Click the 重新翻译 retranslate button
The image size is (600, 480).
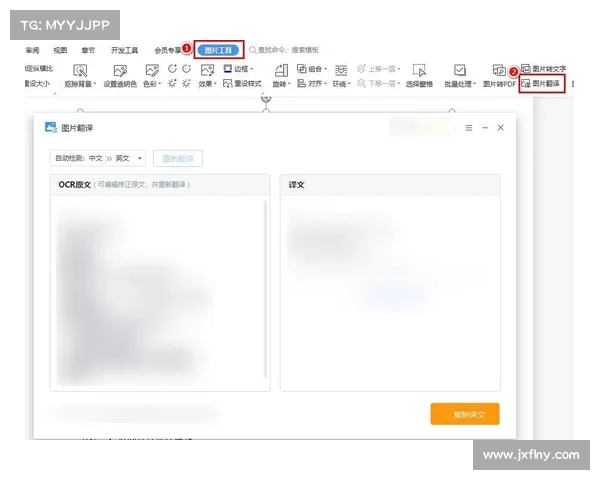click(x=178, y=158)
